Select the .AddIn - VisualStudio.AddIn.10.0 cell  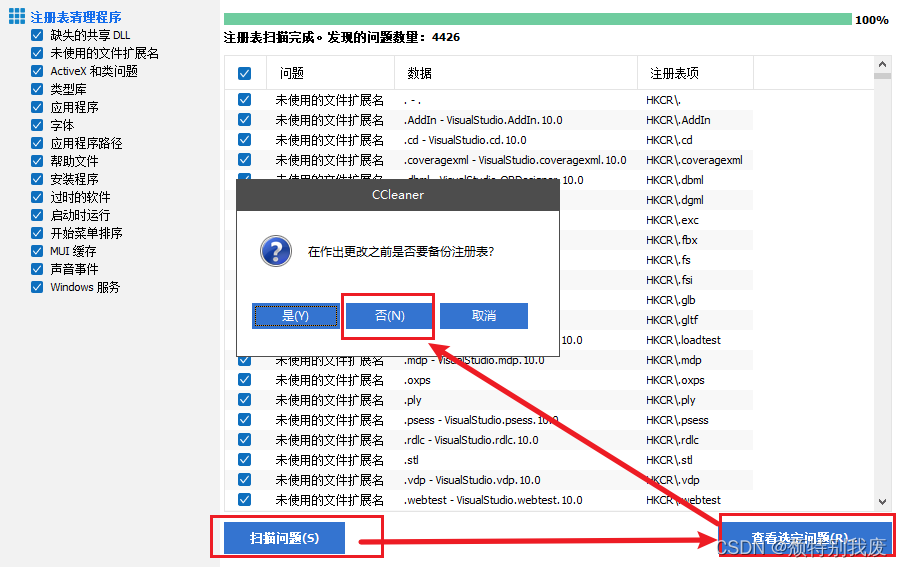(x=483, y=120)
